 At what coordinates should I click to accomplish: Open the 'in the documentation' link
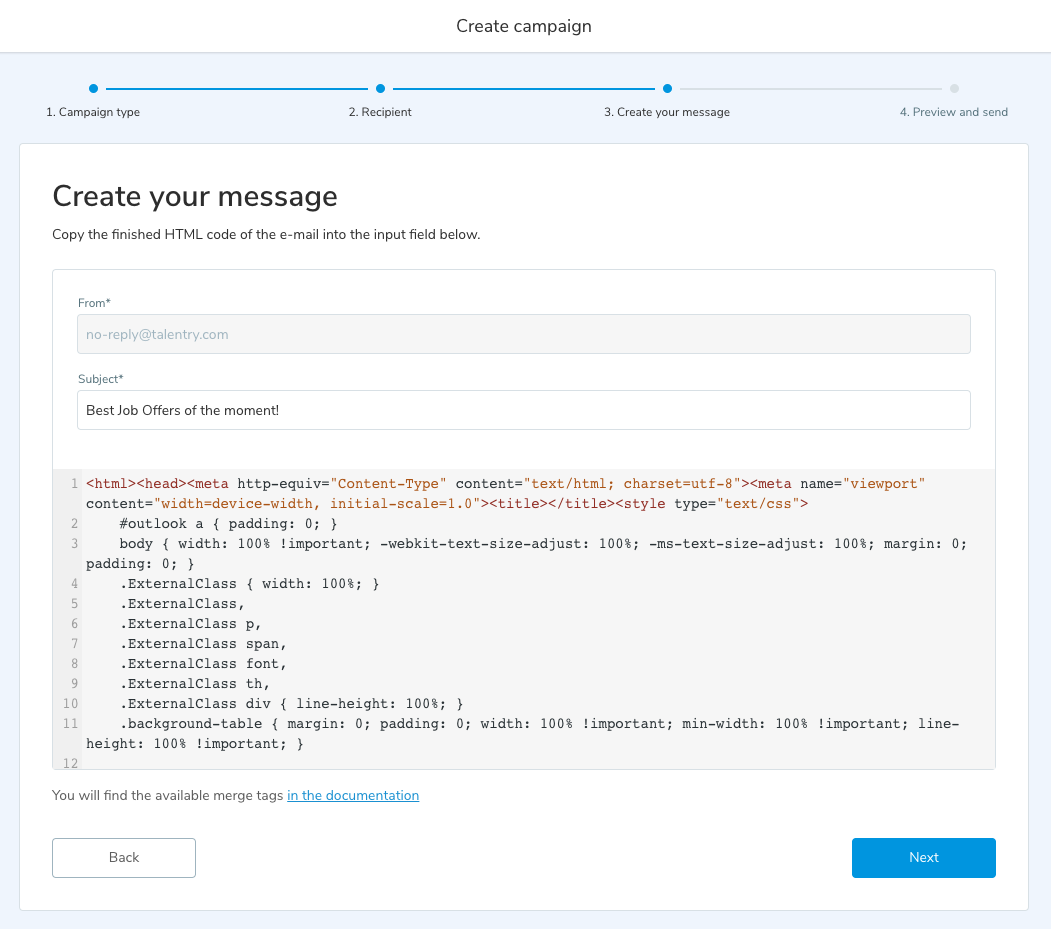click(353, 796)
